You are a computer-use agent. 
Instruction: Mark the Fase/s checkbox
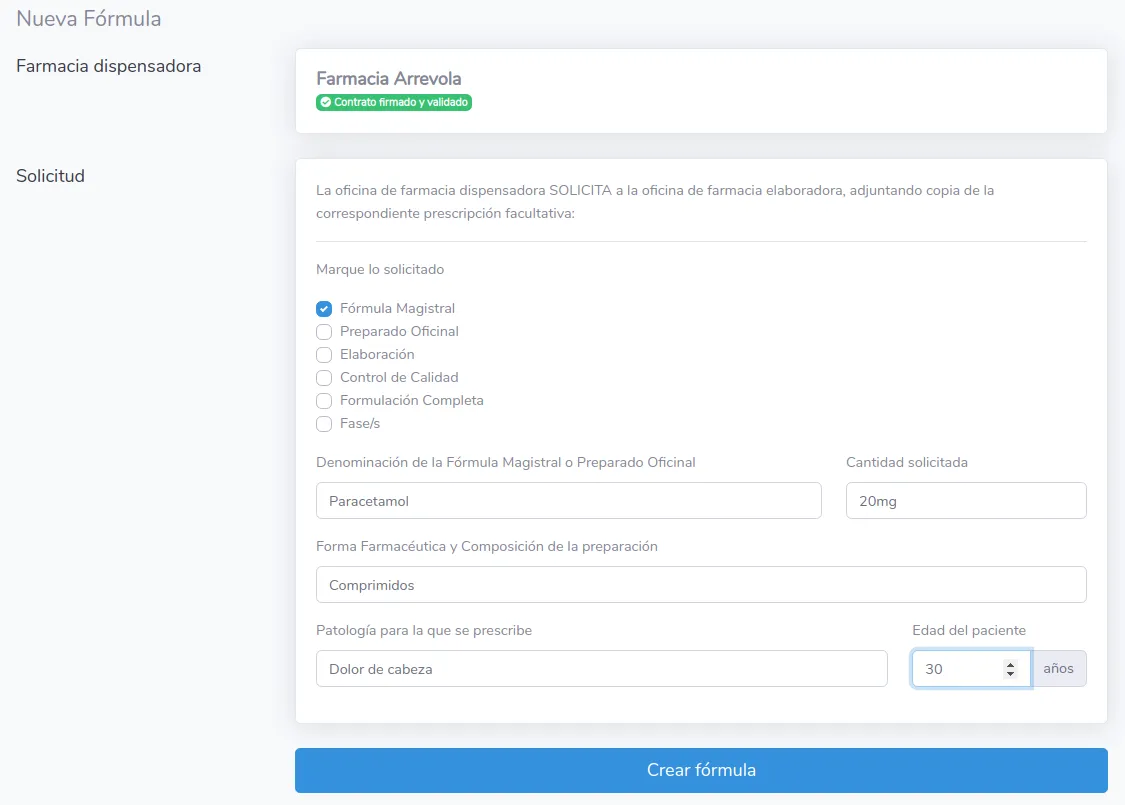click(324, 423)
